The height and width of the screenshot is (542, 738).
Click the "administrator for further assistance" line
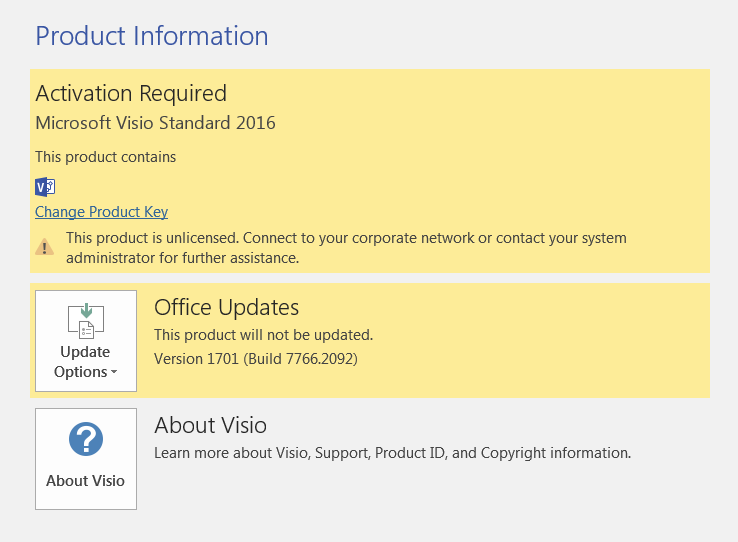183,258
